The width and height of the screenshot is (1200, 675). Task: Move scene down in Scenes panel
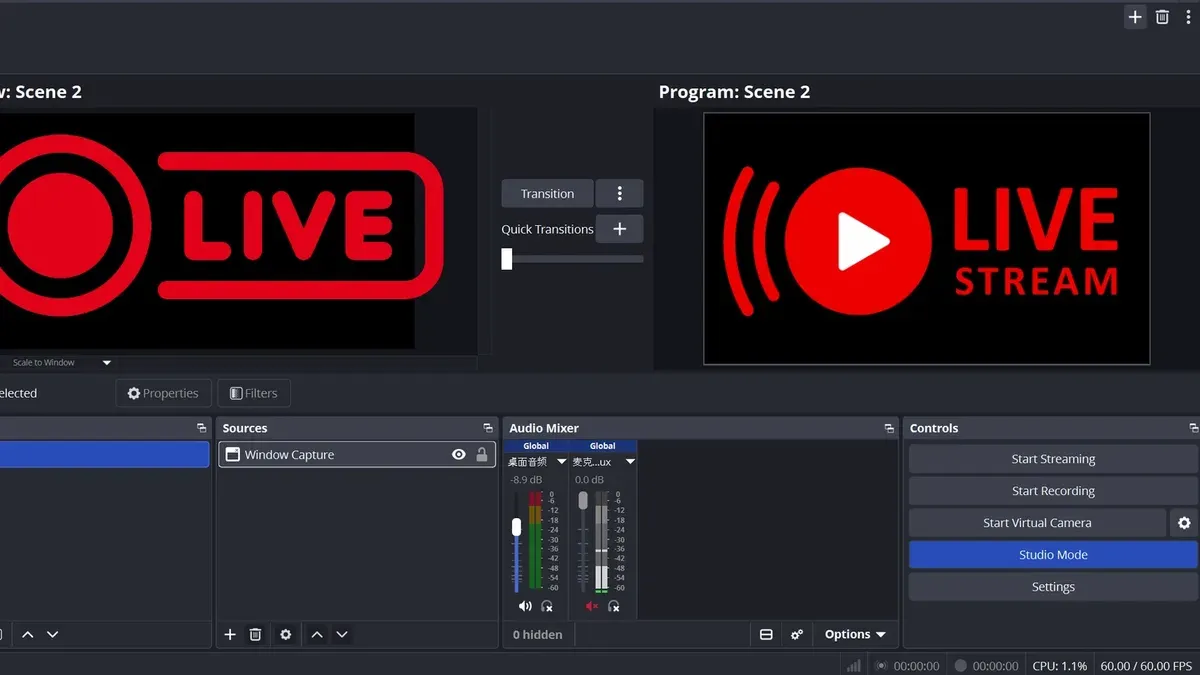pos(52,634)
